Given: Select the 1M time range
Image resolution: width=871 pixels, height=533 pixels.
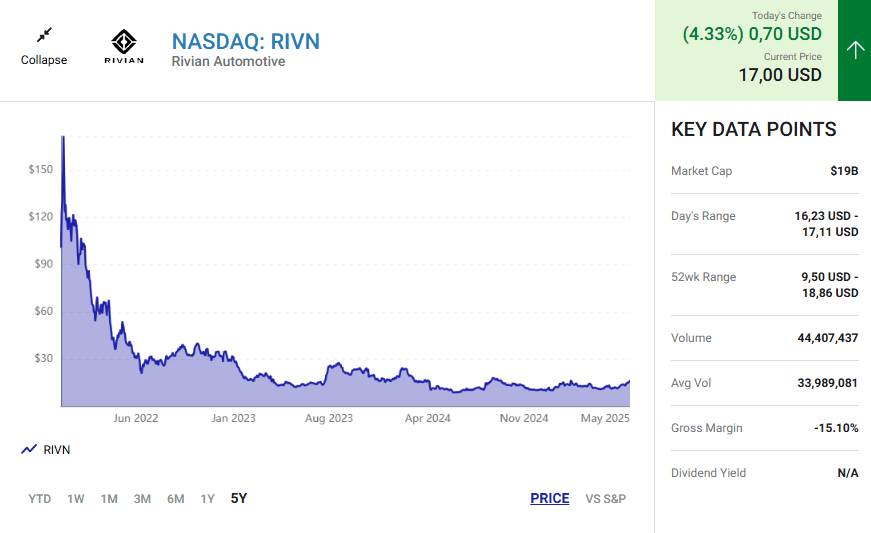Looking at the screenshot, I should (x=109, y=499).
